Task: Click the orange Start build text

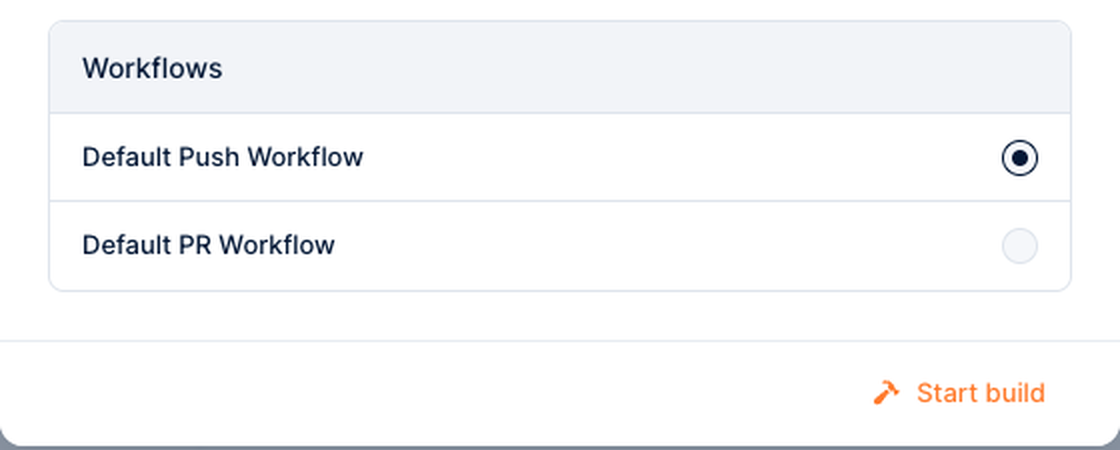Action: tap(981, 393)
